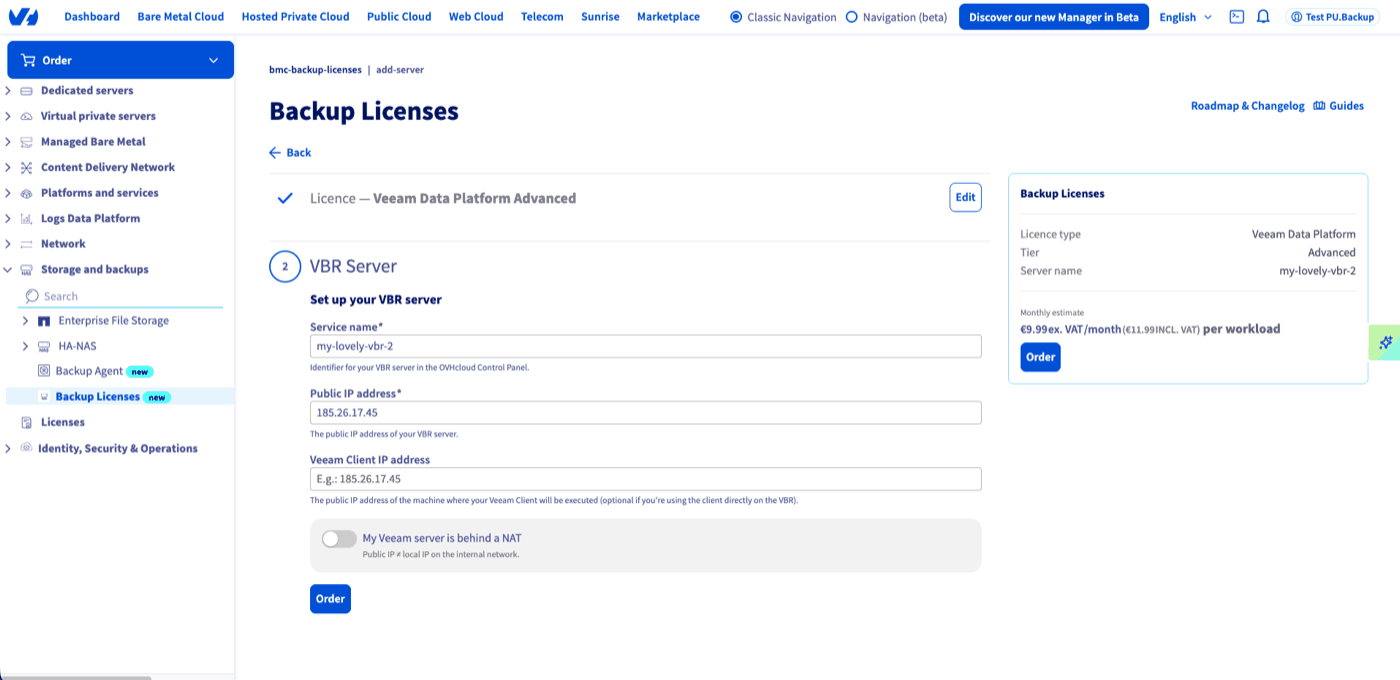Expand the Managed Bare Metal chevron
1400x680 pixels.
pyautogui.click(x=9, y=142)
